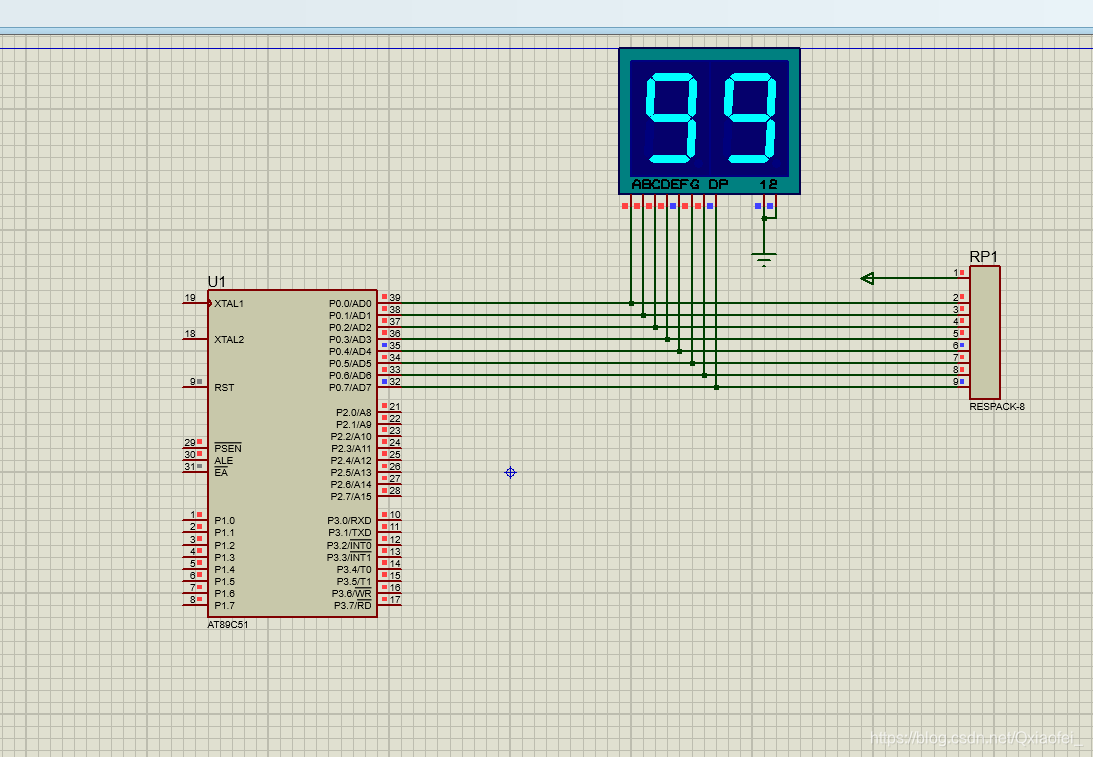The width and height of the screenshot is (1093, 757).
Task: Click the XTAL1 pin label
Action: coord(229,303)
